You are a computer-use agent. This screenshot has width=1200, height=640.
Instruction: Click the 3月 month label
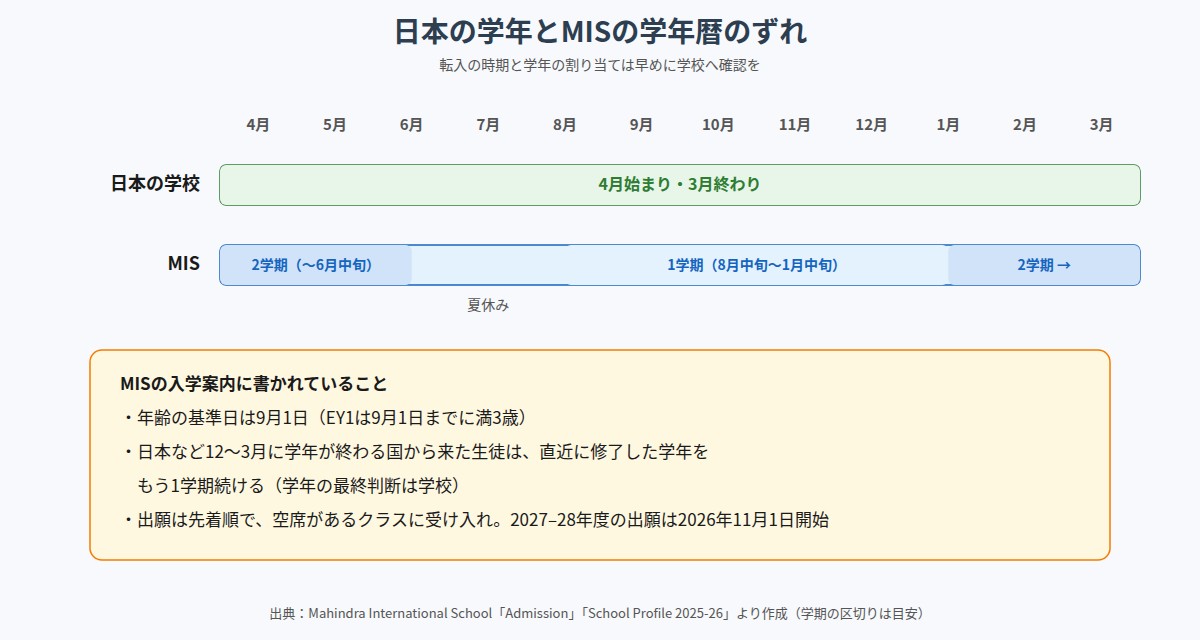pyautogui.click(x=1101, y=125)
